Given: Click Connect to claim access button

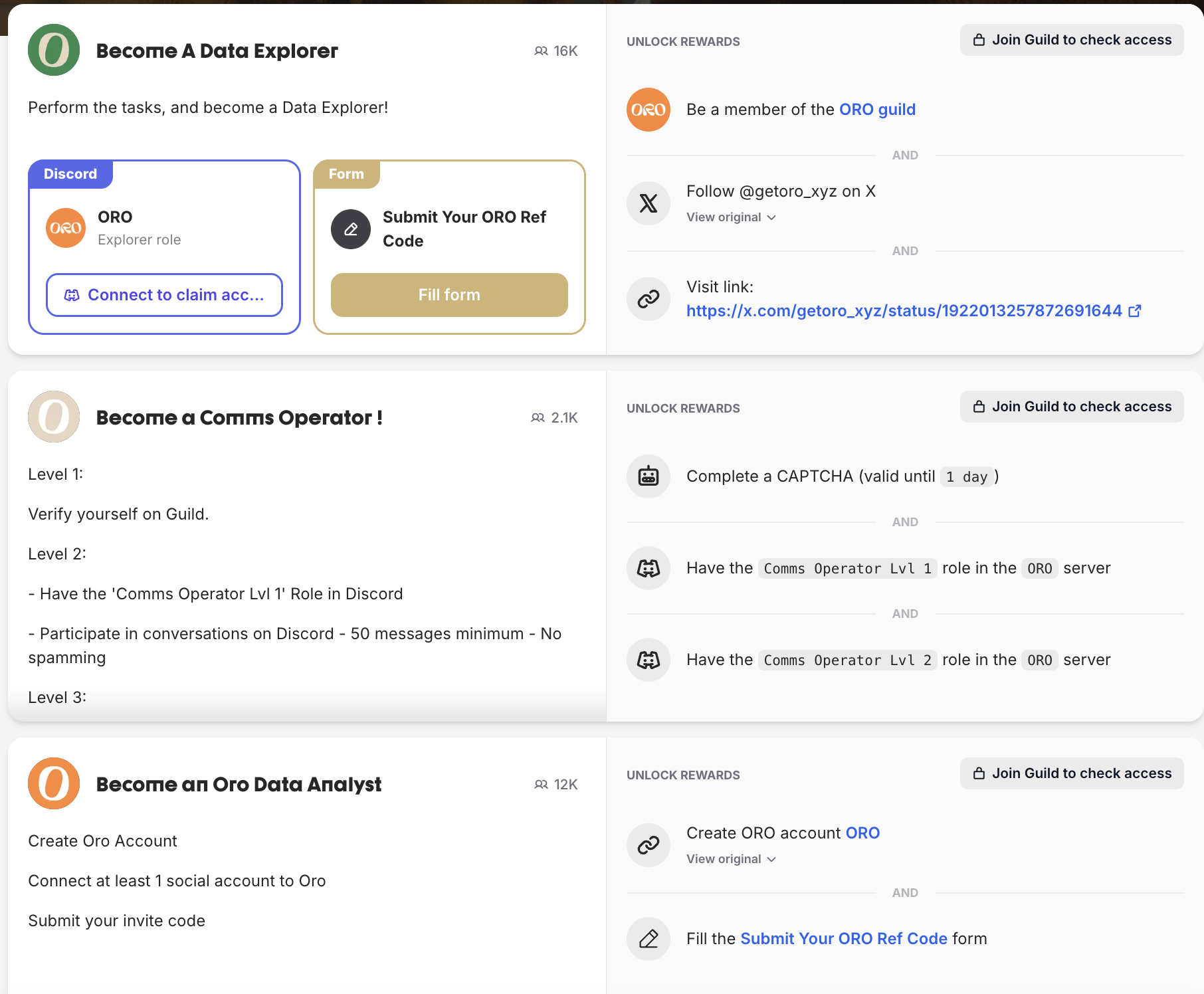Looking at the screenshot, I should click(x=164, y=295).
